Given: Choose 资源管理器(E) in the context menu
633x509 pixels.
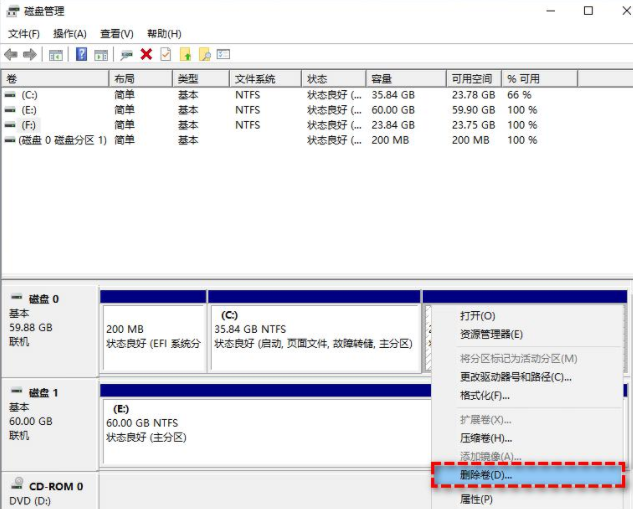Looking at the screenshot, I should (527, 334).
